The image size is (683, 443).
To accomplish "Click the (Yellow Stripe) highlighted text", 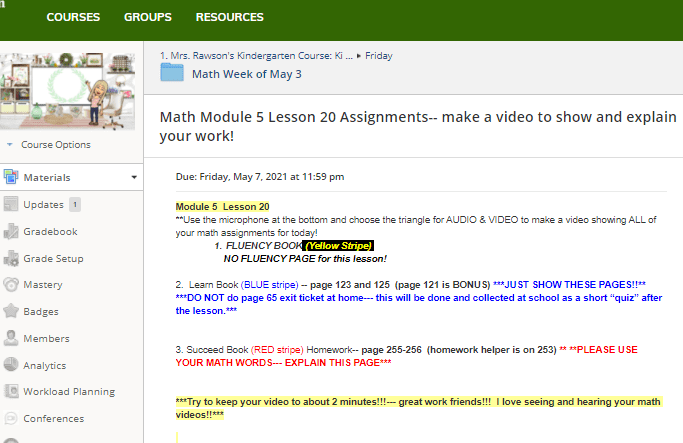I will click(338, 246).
